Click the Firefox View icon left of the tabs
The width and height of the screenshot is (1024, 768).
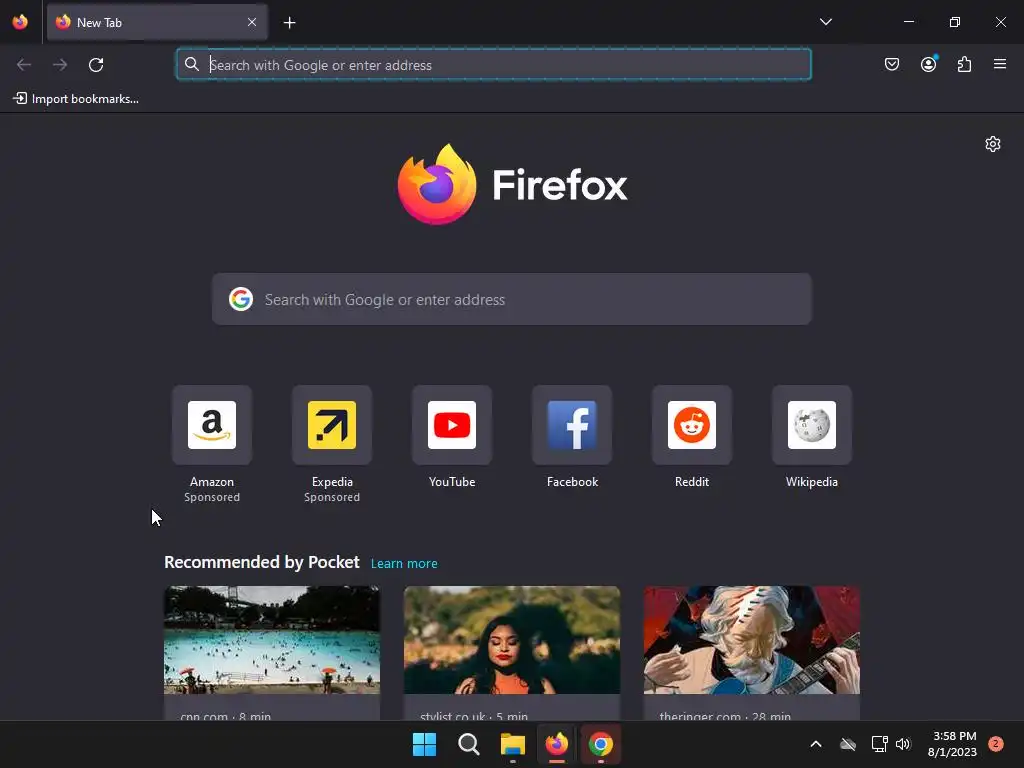click(x=20, y=22)
